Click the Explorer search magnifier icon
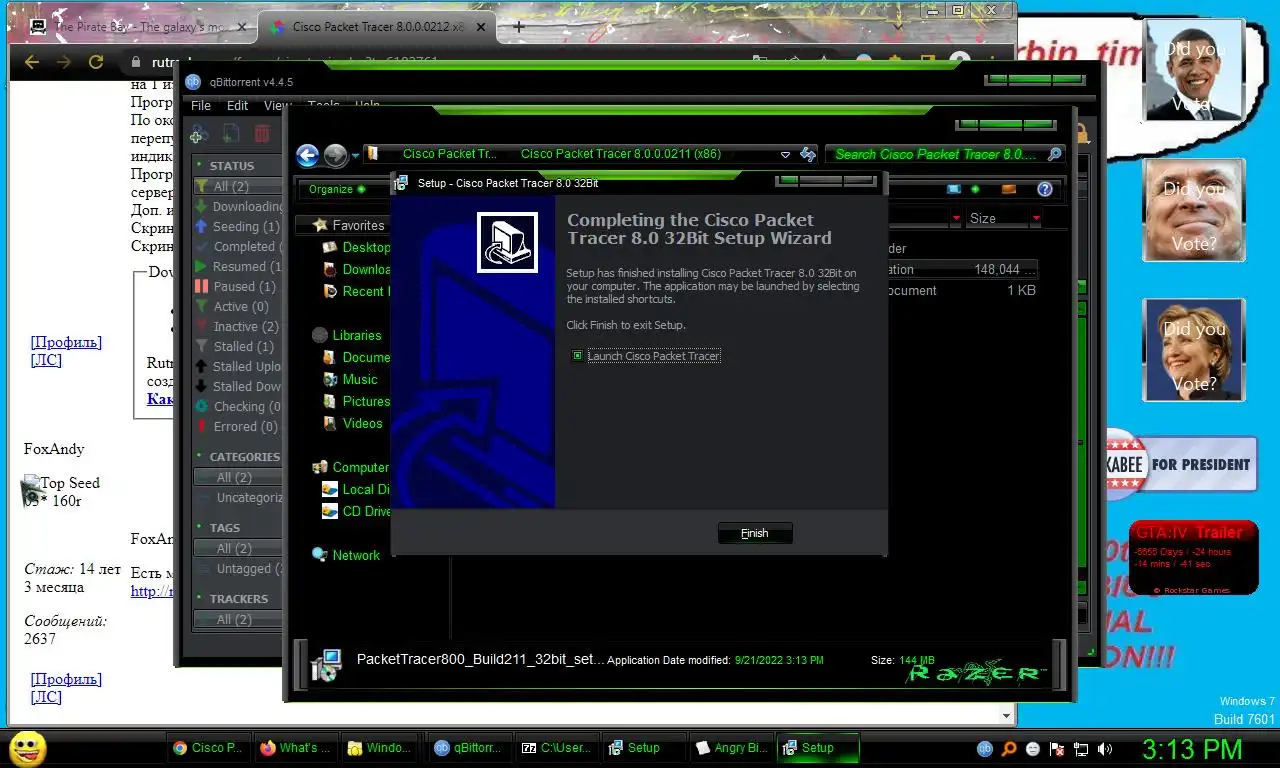Viewport: 1280px width, 768px height. click(1054, 154)
